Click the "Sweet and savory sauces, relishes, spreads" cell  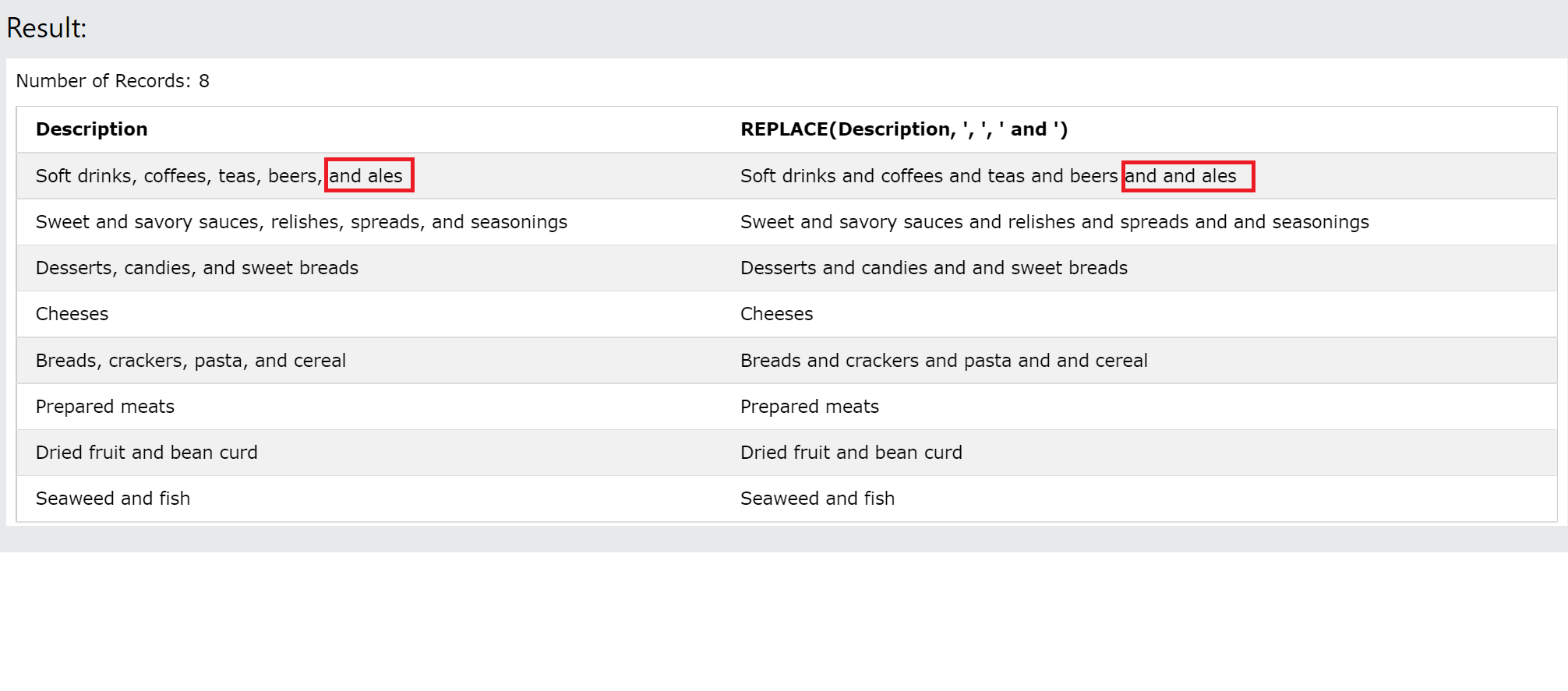(x=301, y=222)
